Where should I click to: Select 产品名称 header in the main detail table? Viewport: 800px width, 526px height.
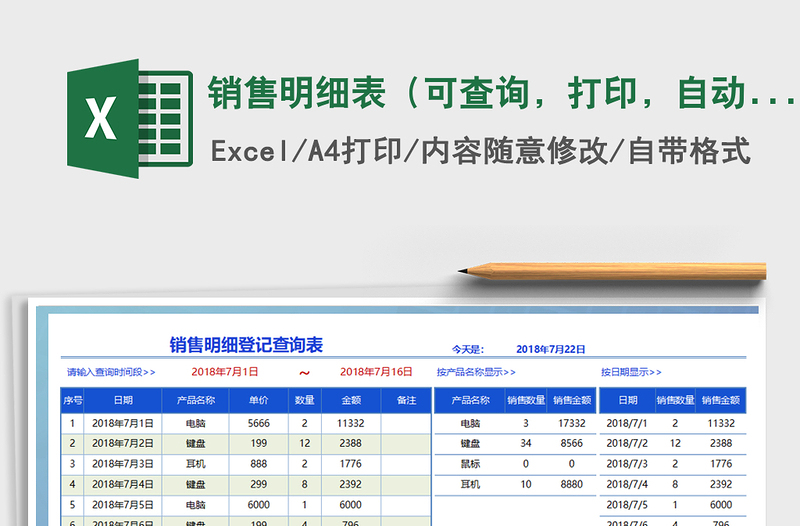[x=195, y=400]
